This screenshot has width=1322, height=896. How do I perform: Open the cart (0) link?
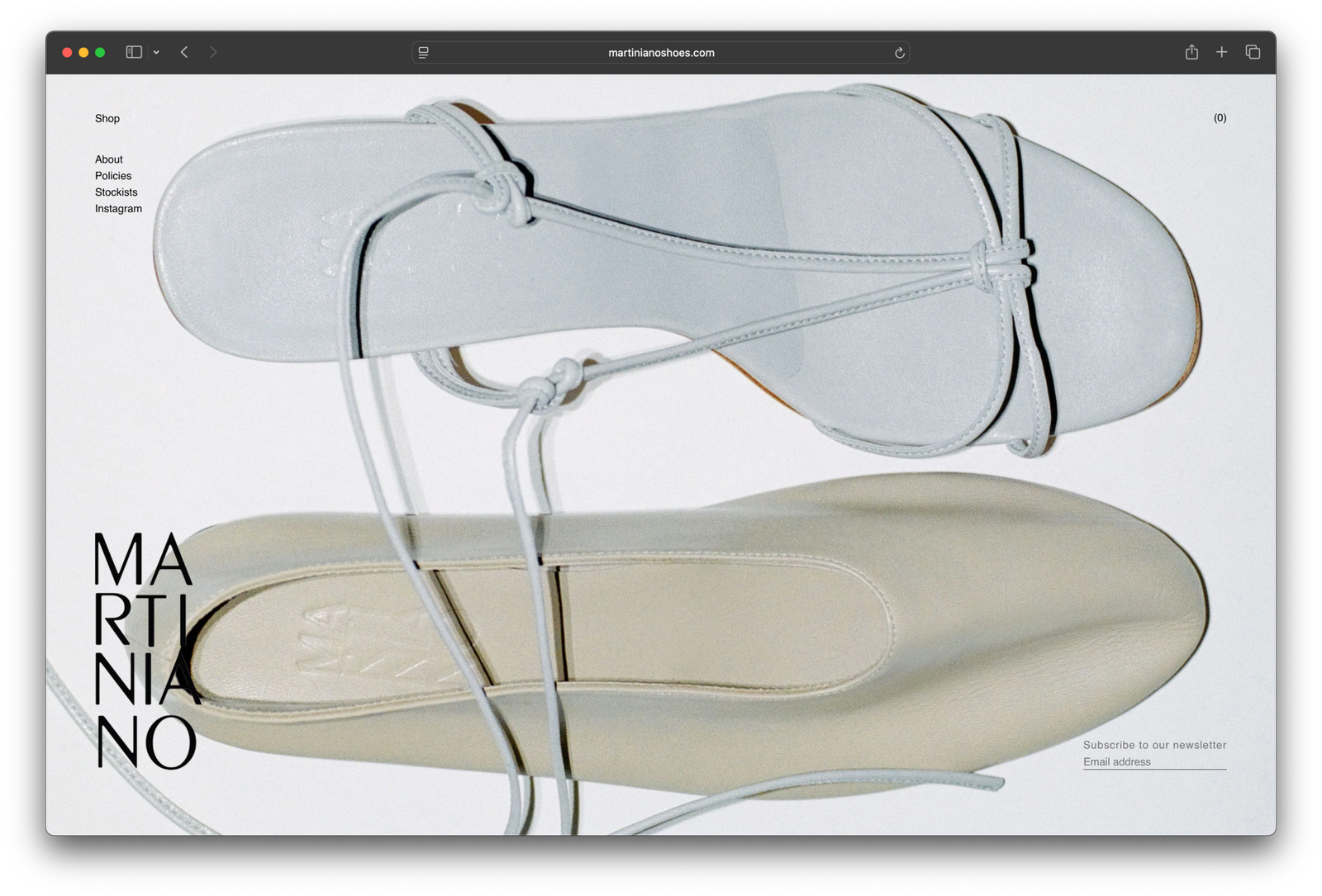[1220, 118]
